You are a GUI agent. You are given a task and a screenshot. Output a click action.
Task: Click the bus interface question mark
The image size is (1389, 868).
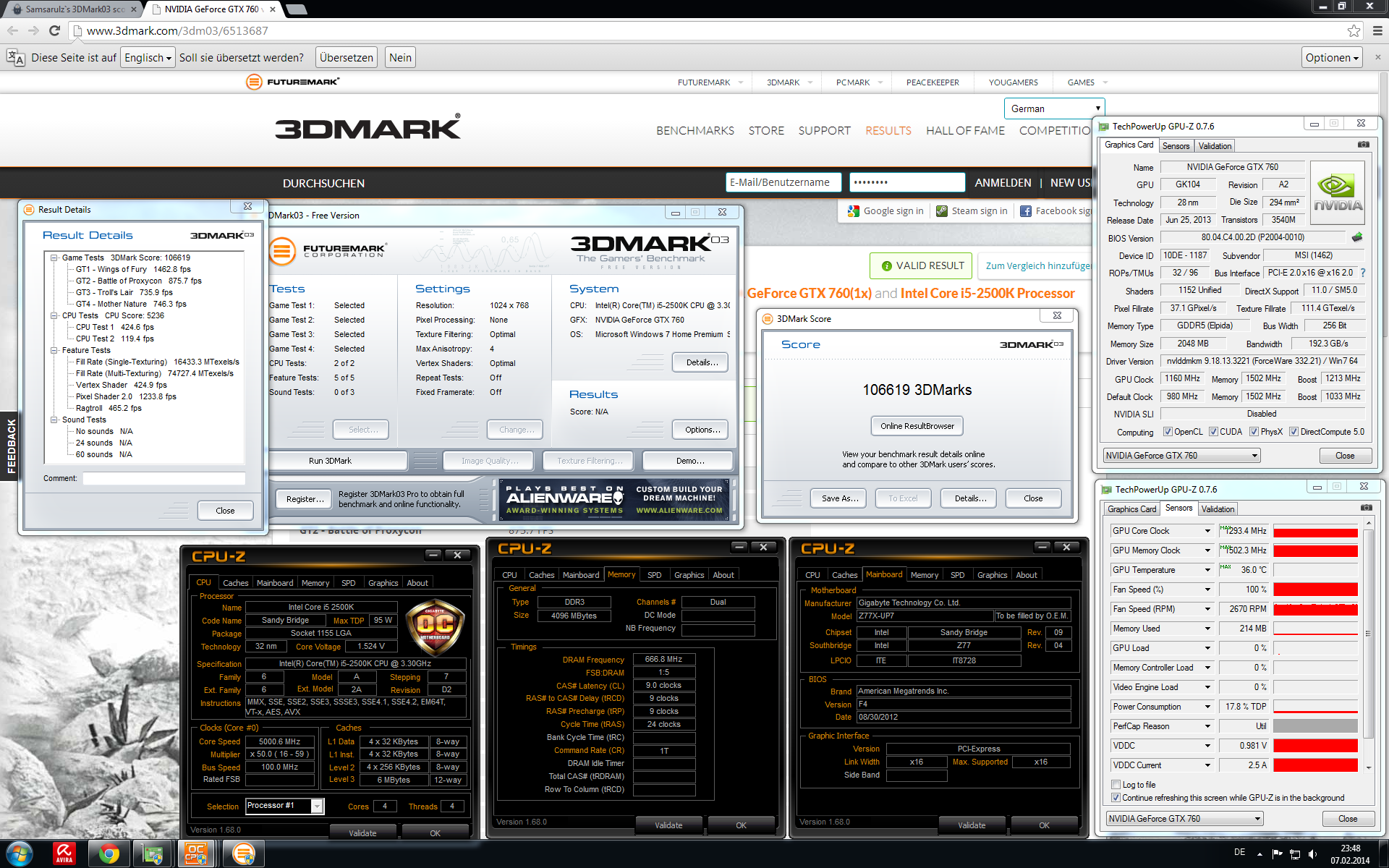(x=1363, y=273)
